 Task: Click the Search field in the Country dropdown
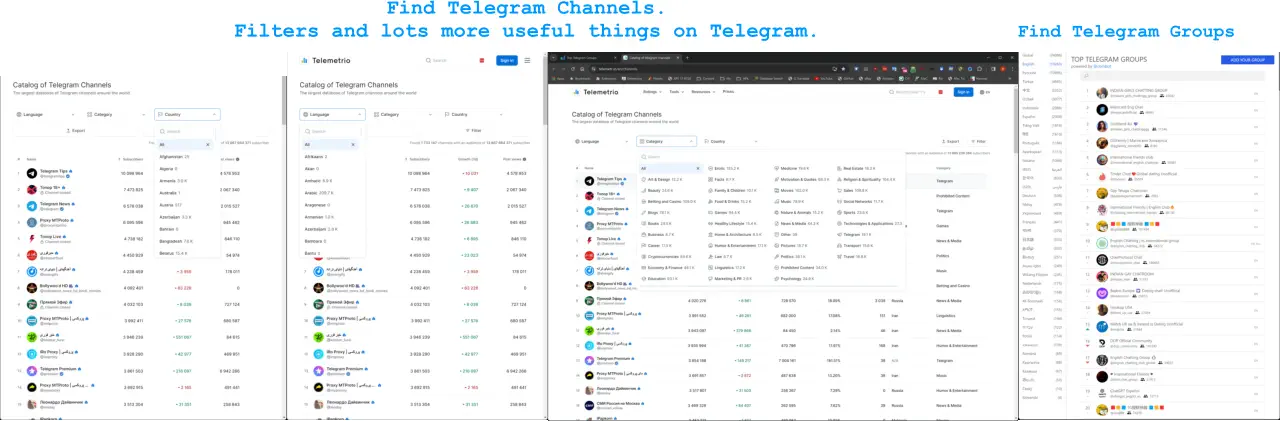(x=185, y=131)
